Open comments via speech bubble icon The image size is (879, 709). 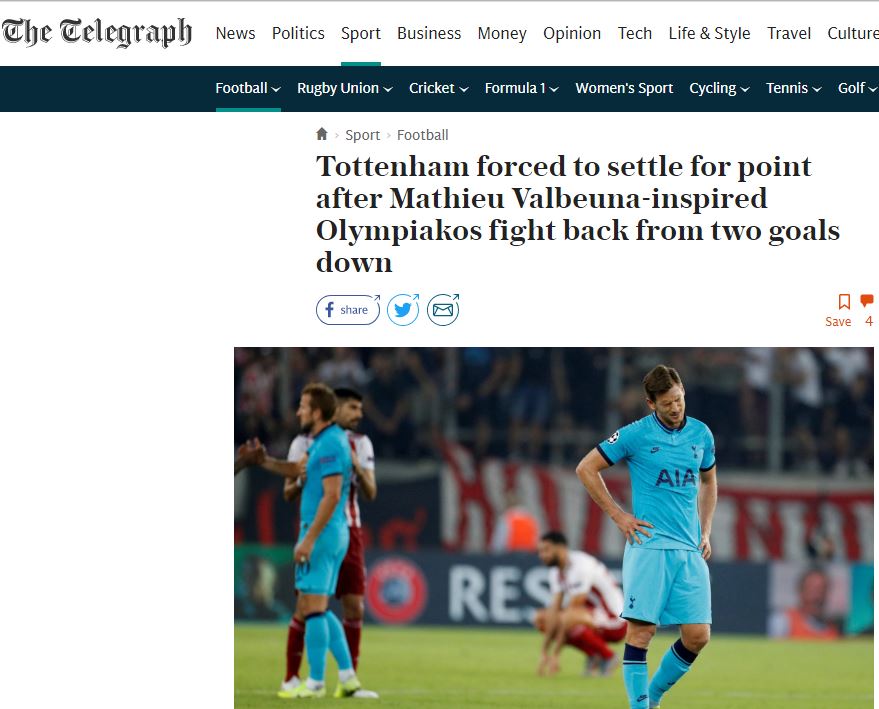click(867, 301)
